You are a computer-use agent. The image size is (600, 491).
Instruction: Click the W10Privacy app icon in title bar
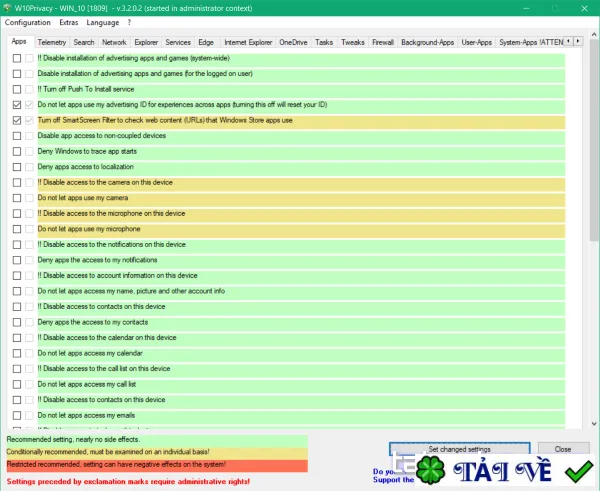pos(7,8)
